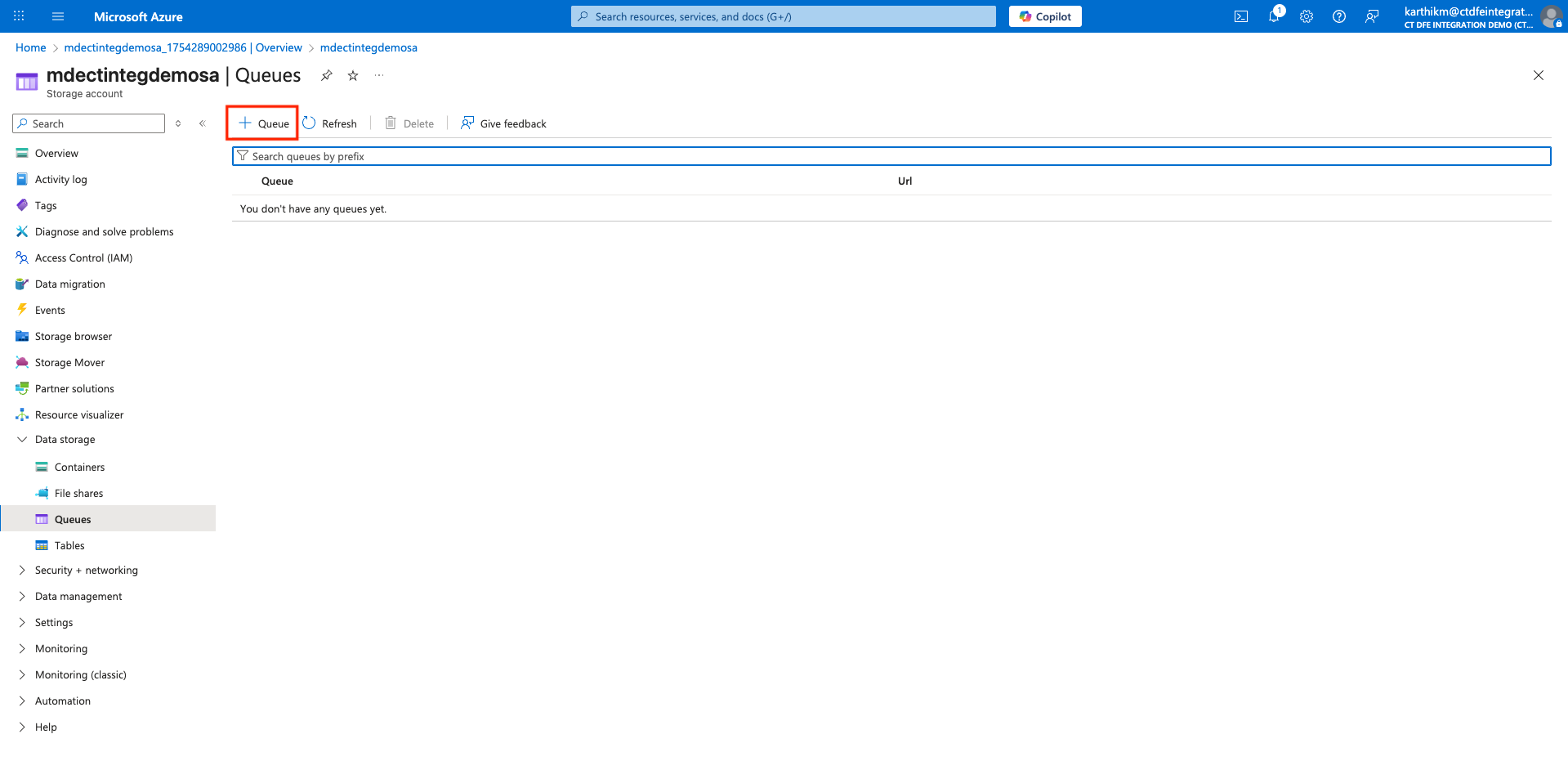1568x761 pixels.
Task: Pin the Queues blade to dashboard
Action: (x=327, y=75)
